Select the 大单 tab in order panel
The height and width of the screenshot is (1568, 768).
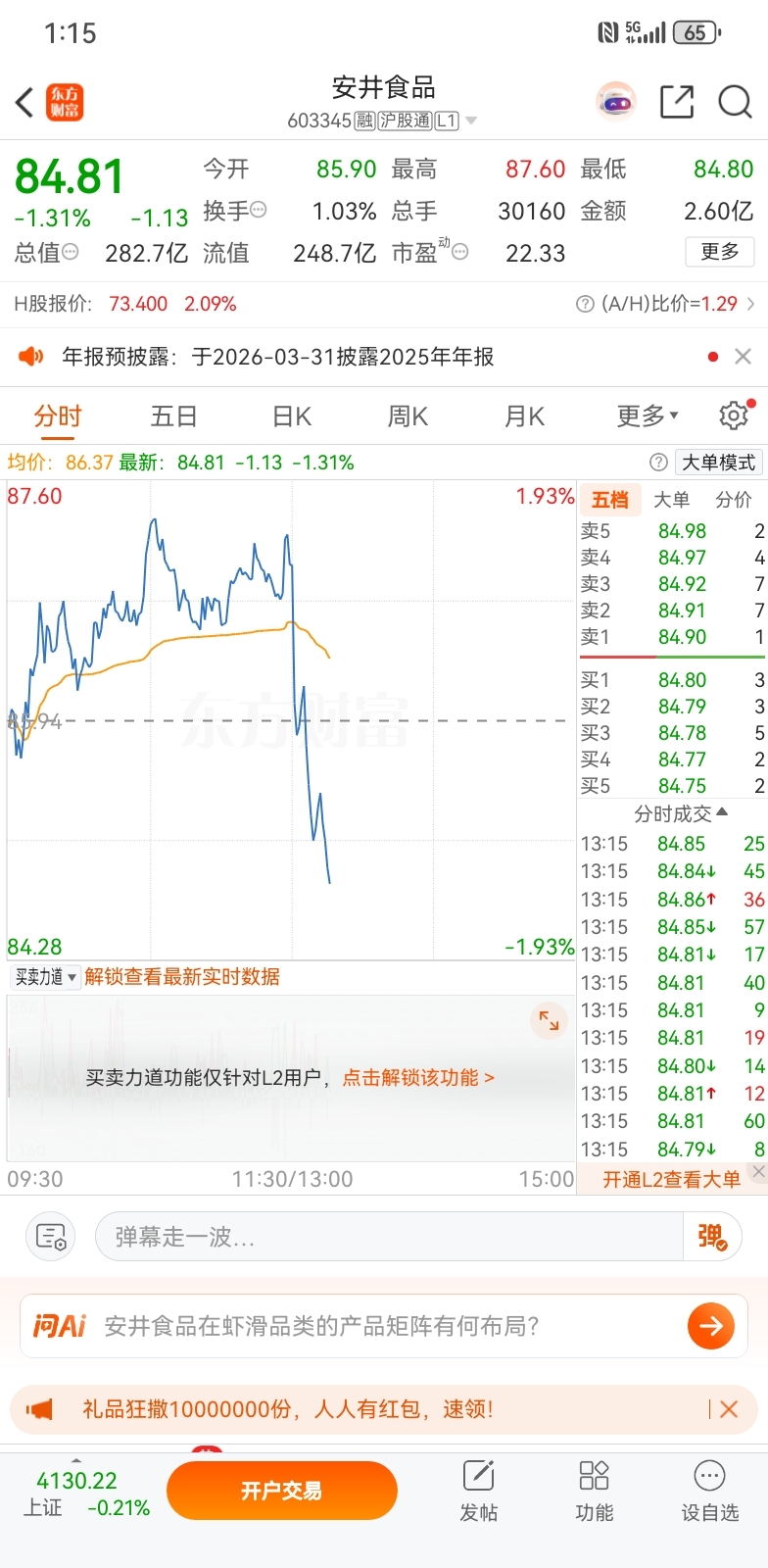671,500
